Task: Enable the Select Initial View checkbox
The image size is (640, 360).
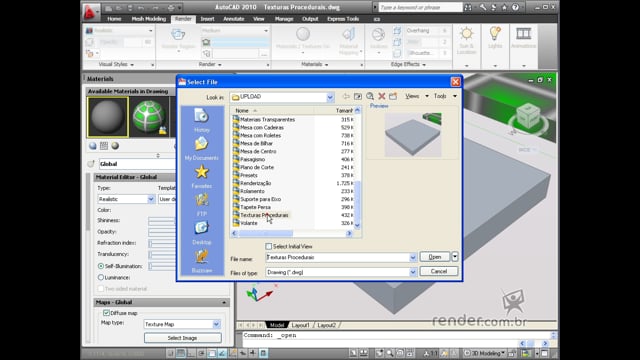Action: pyautogui.click(x=269, y=247)
